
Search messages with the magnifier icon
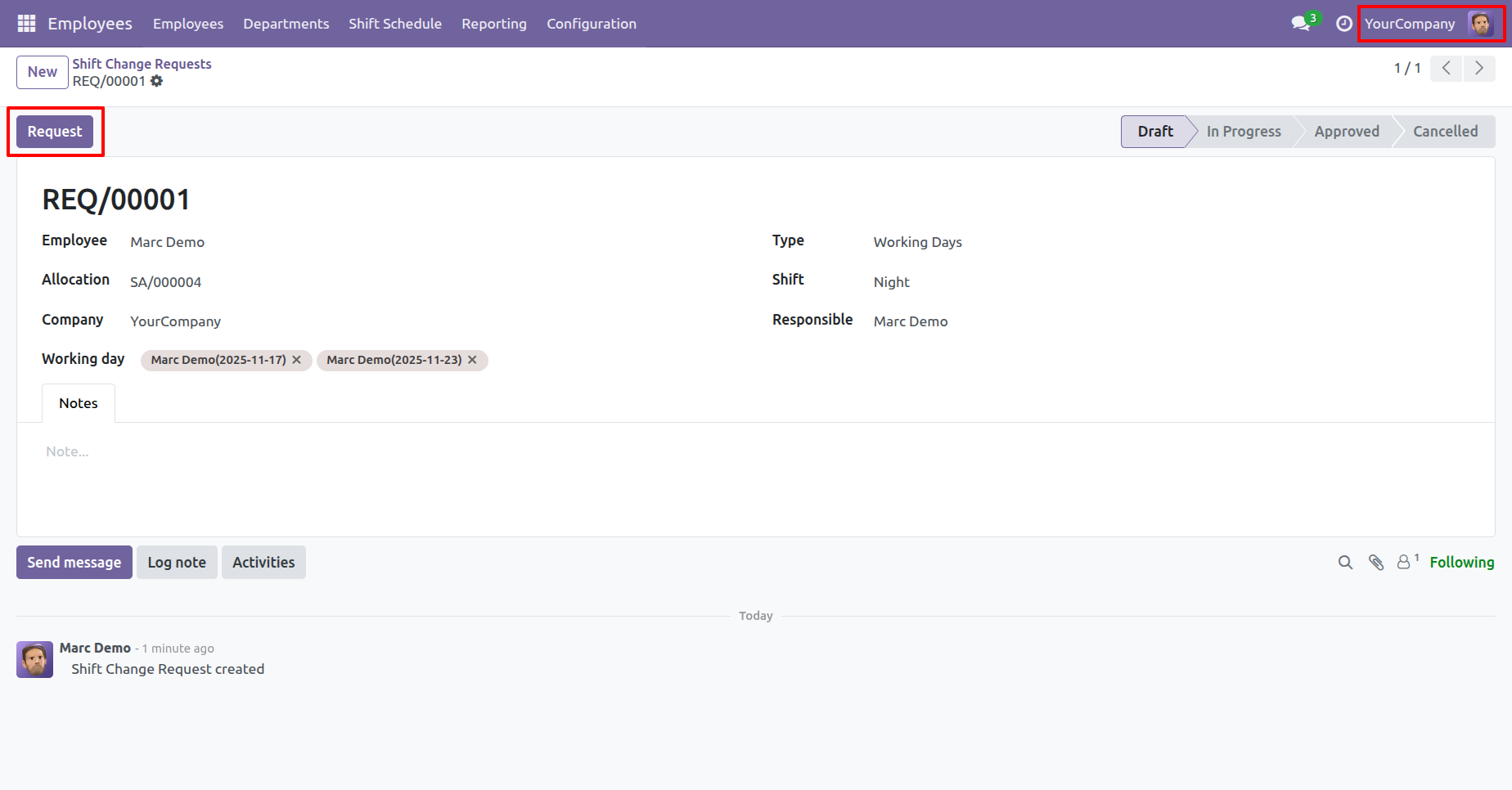click(1345, 563)
